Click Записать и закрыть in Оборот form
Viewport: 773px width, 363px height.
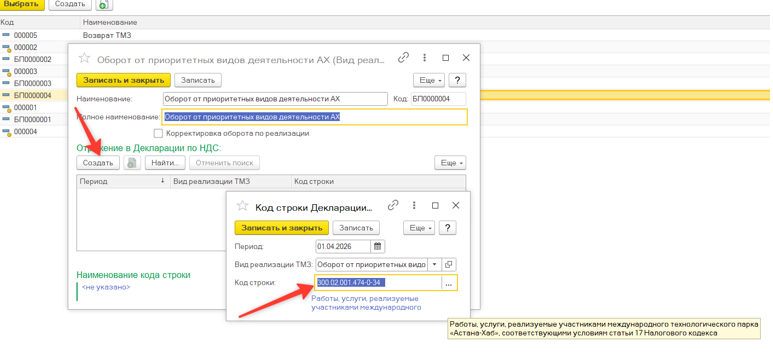123,80
